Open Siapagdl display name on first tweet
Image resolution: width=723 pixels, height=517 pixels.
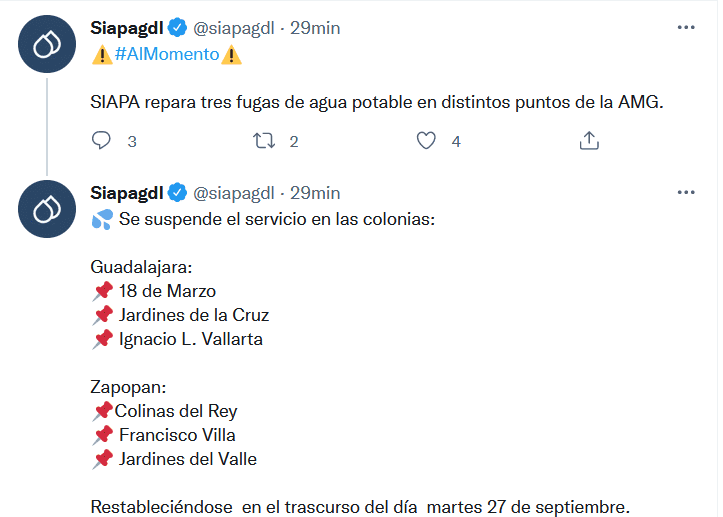pos(126,28)
